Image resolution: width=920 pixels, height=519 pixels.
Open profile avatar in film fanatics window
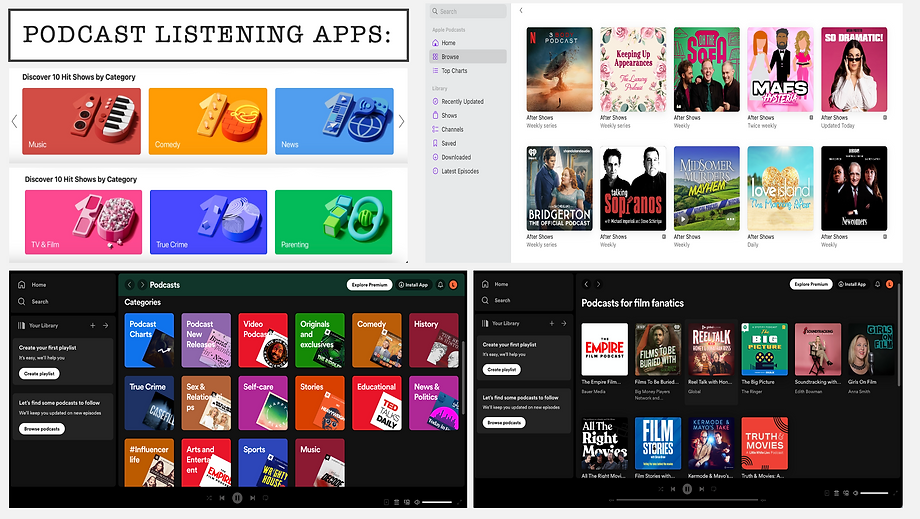coord(889,284)
